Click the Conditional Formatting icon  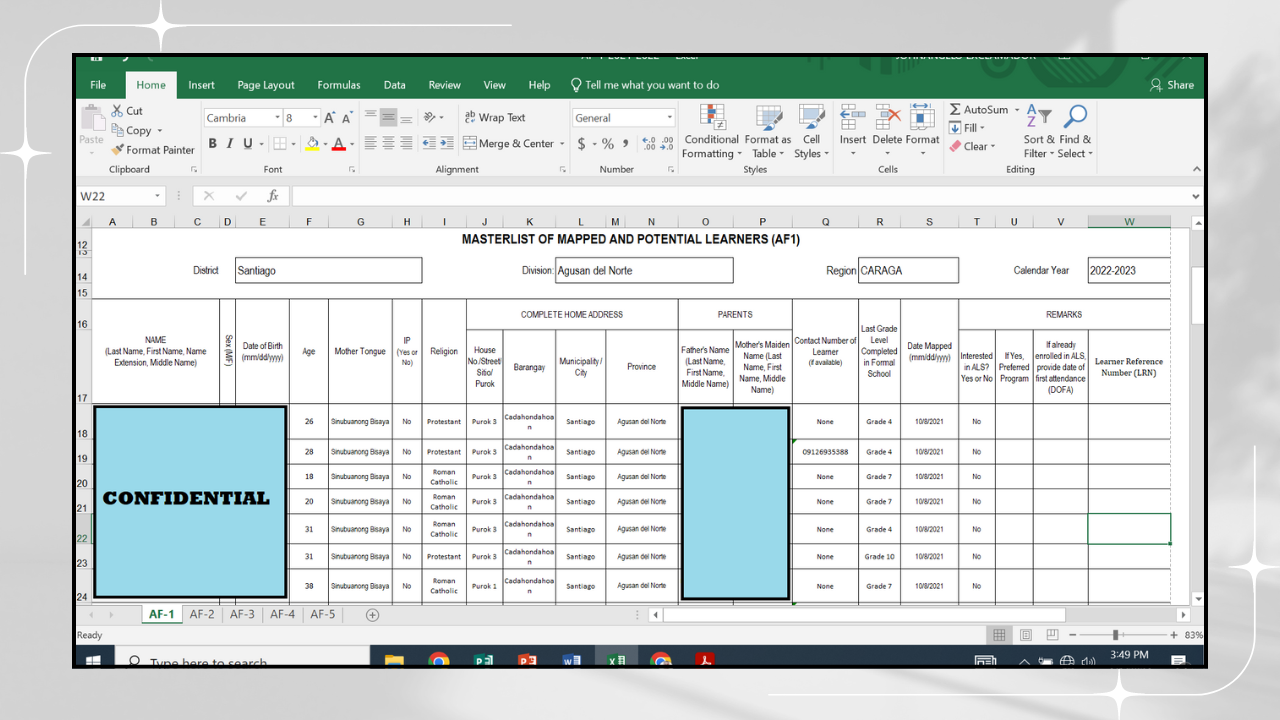712,117
